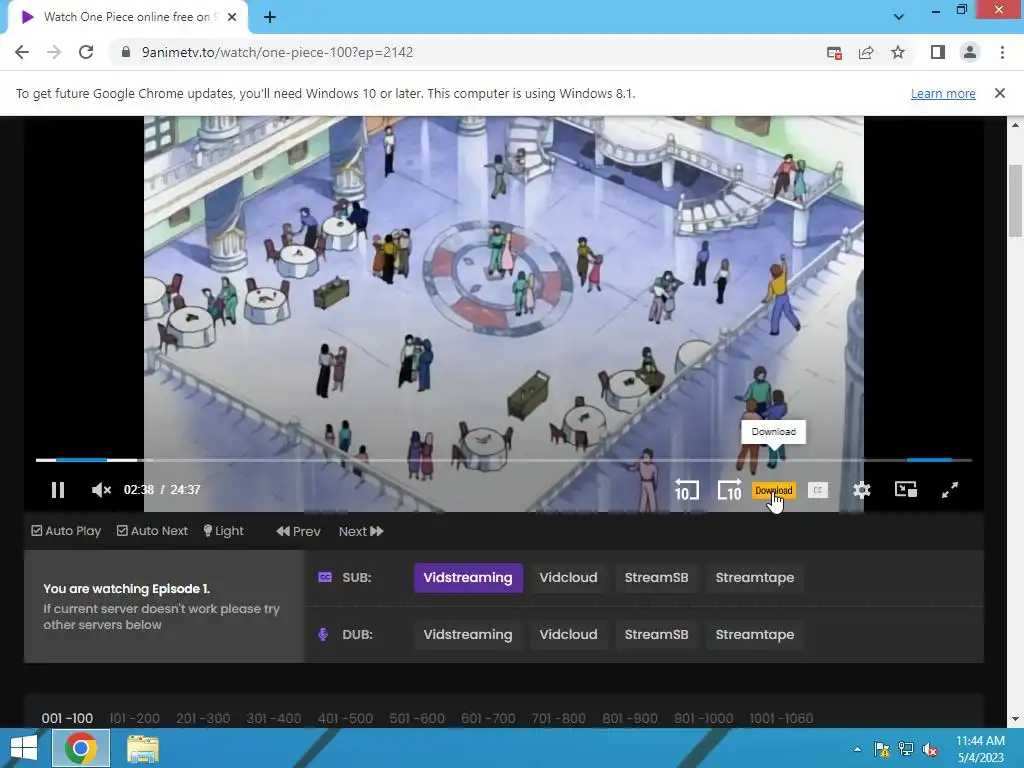Select SUB Vidcloud server

[568, 578]
